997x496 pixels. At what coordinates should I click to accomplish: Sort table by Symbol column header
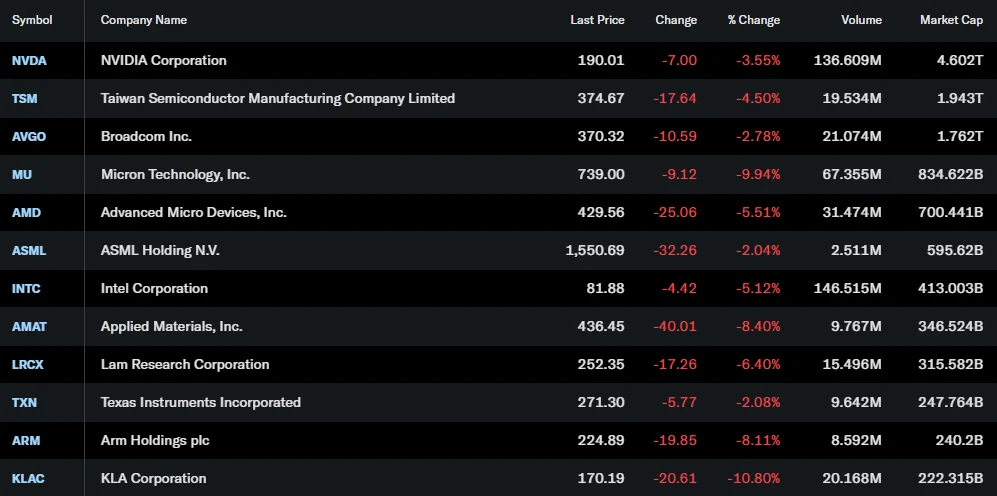tap(32, 20)
